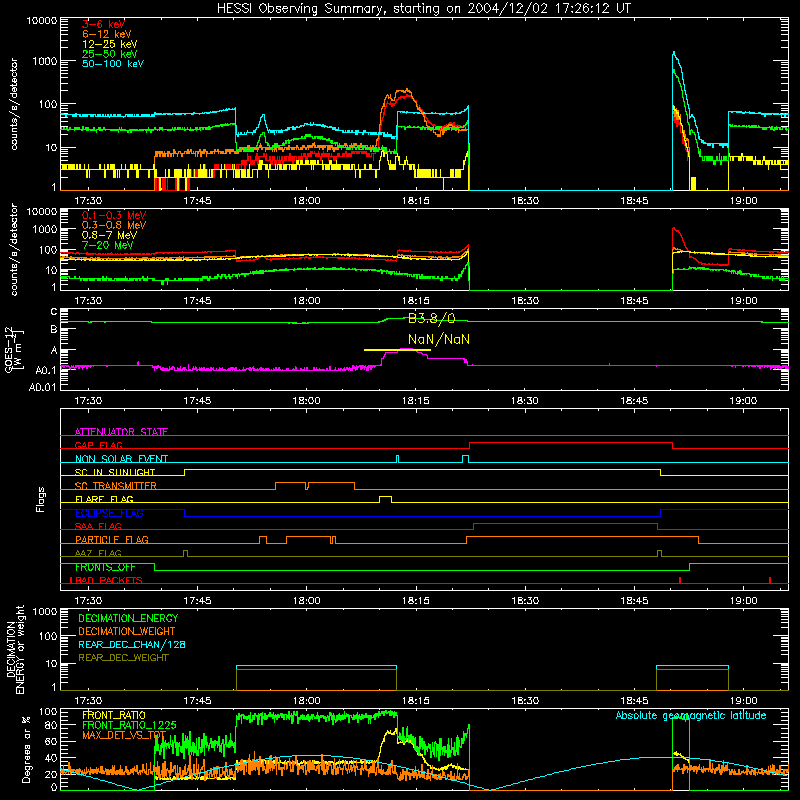800x800 pixels.
Task: Click the DECIMATION_WEIGHT legend label
Action: point(127,631)
